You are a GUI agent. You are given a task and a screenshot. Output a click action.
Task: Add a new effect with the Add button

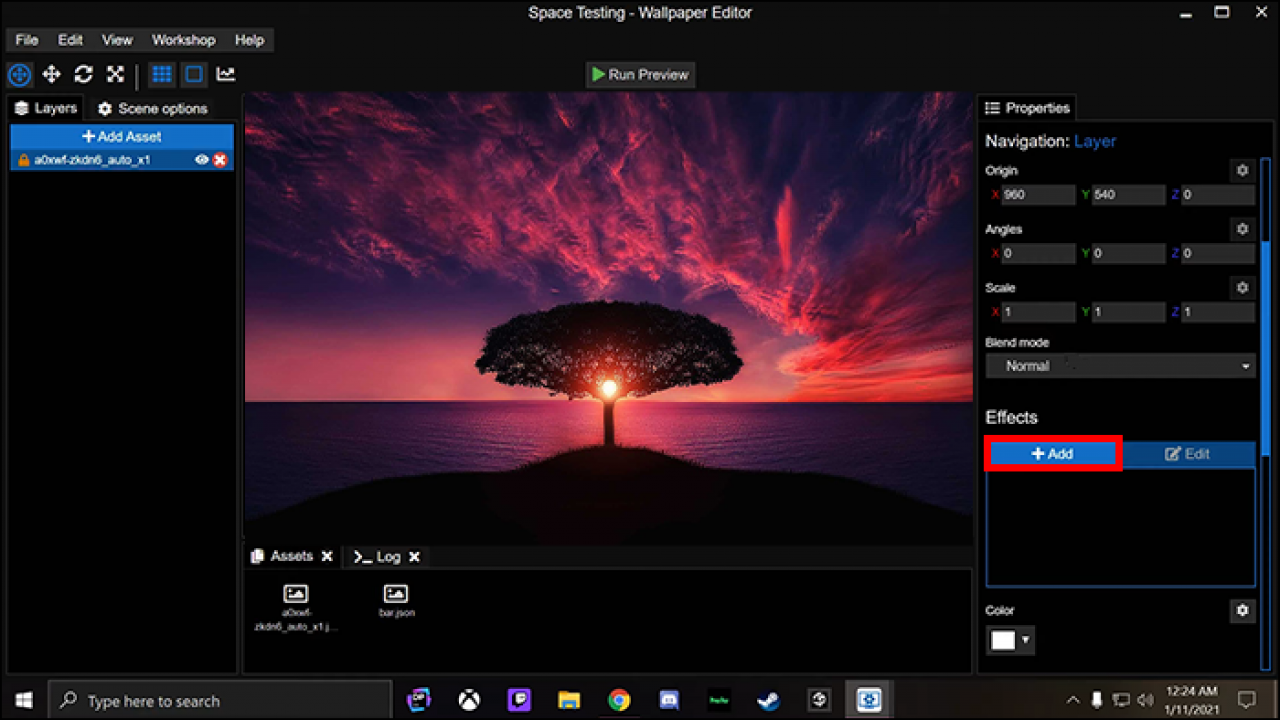pyautogui.click(x=1052, y=453)
